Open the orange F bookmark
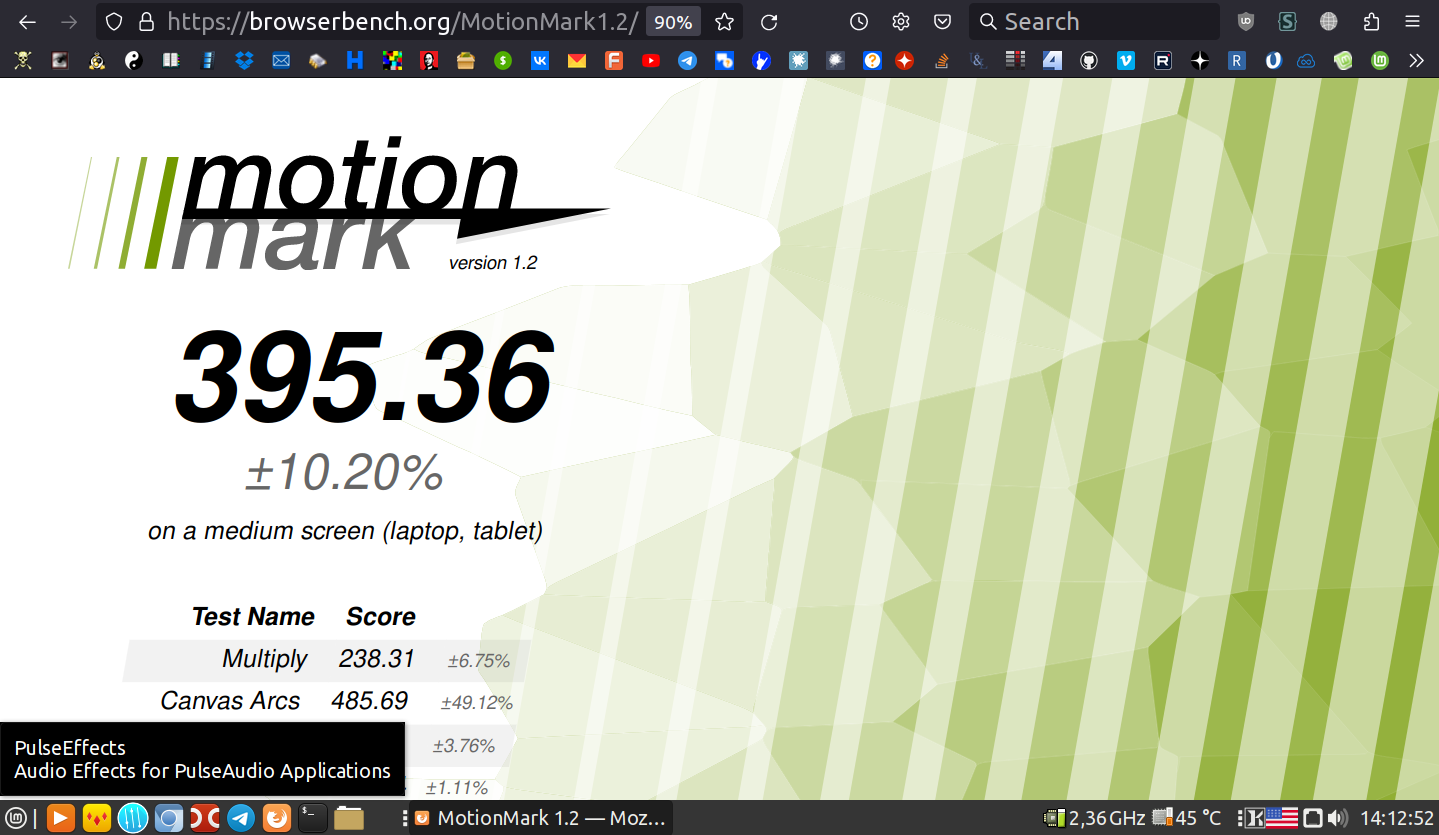 point(614,61)
